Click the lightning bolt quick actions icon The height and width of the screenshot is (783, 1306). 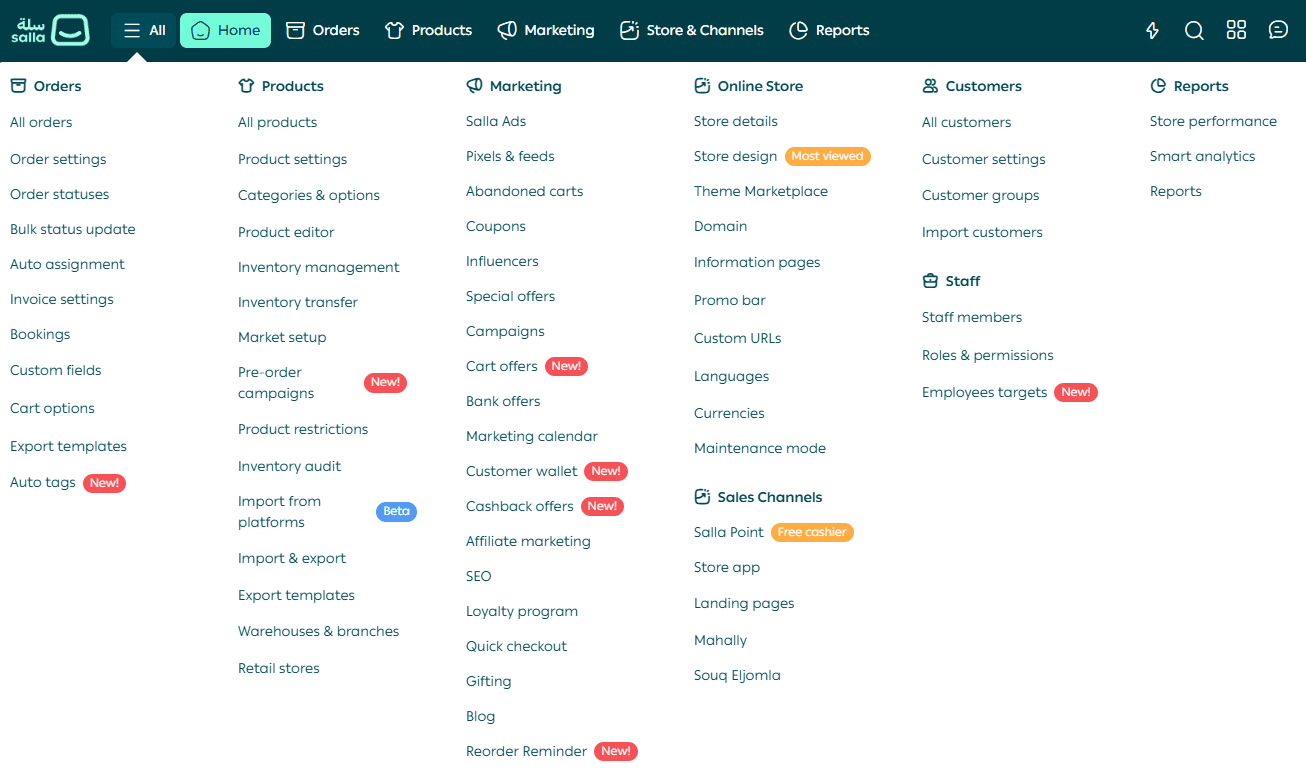1152,30
